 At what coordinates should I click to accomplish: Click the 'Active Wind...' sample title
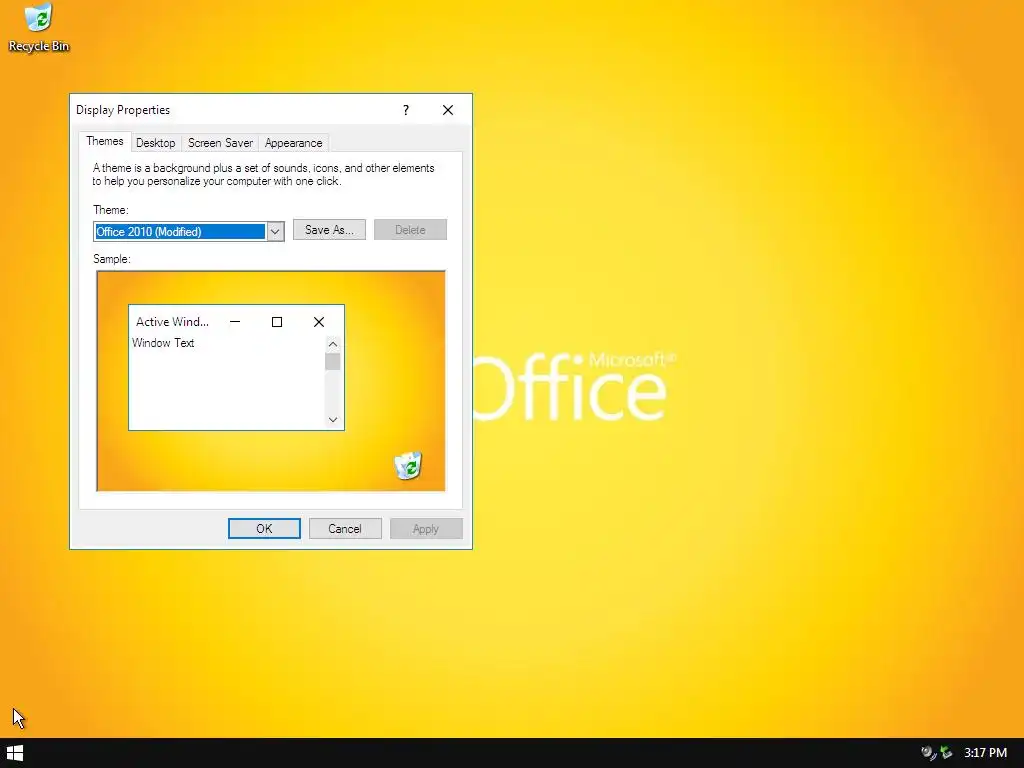(x=172, y=322)
